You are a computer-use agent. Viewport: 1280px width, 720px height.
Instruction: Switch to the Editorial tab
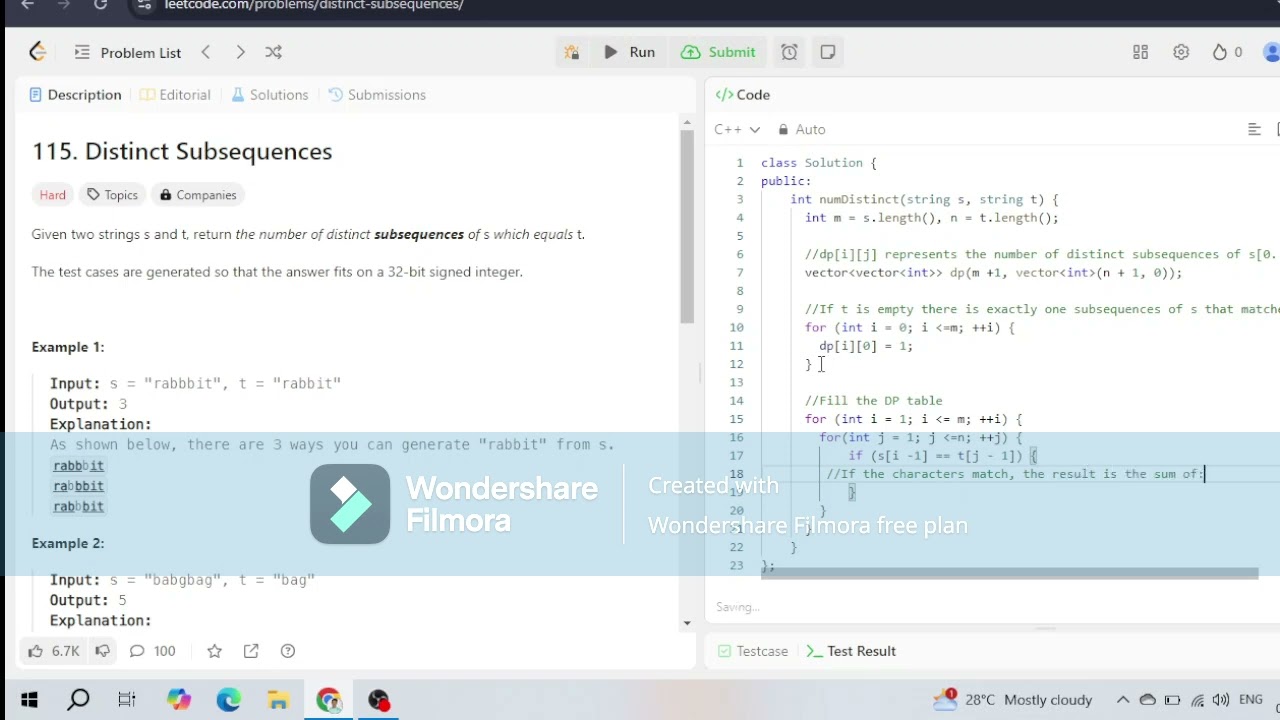[175, 95]
